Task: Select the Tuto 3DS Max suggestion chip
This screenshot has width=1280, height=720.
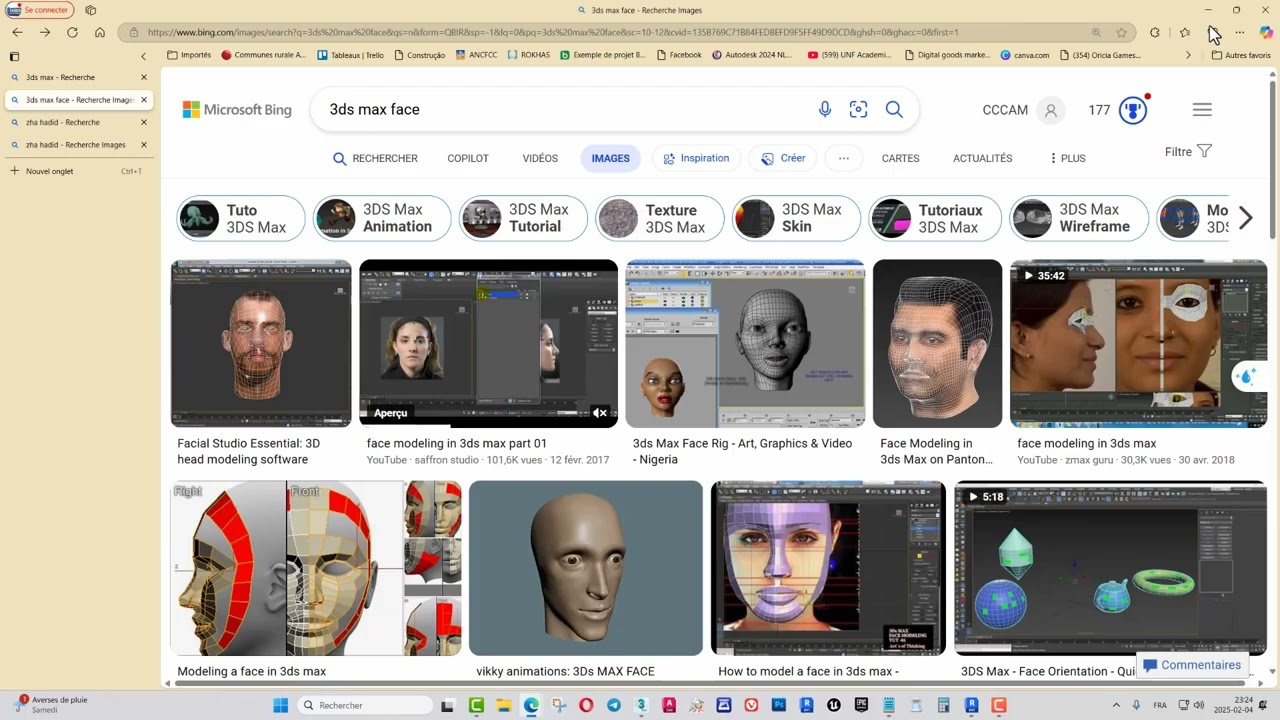Action: pyautogui.click(x=241, y=218)
